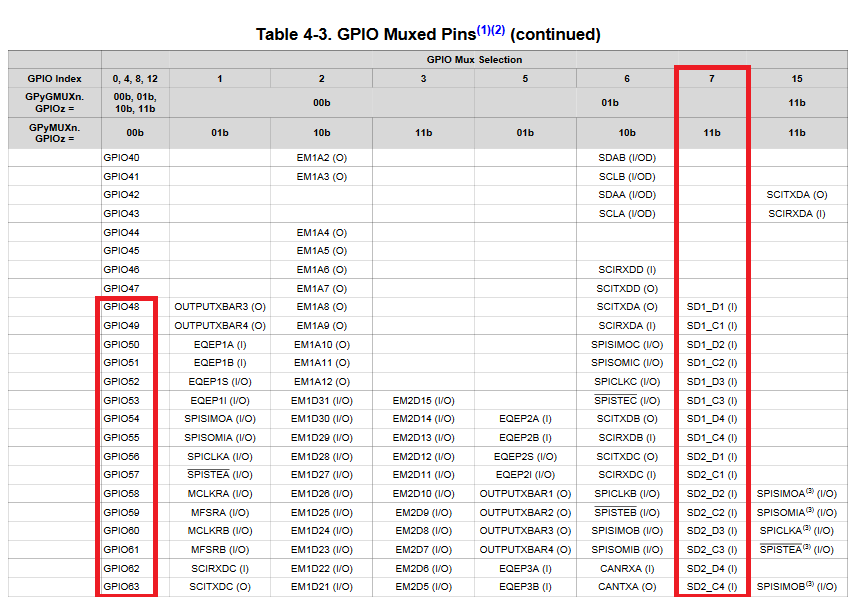Click the SCLA (I/OD) cell

(x=627, y=213)
